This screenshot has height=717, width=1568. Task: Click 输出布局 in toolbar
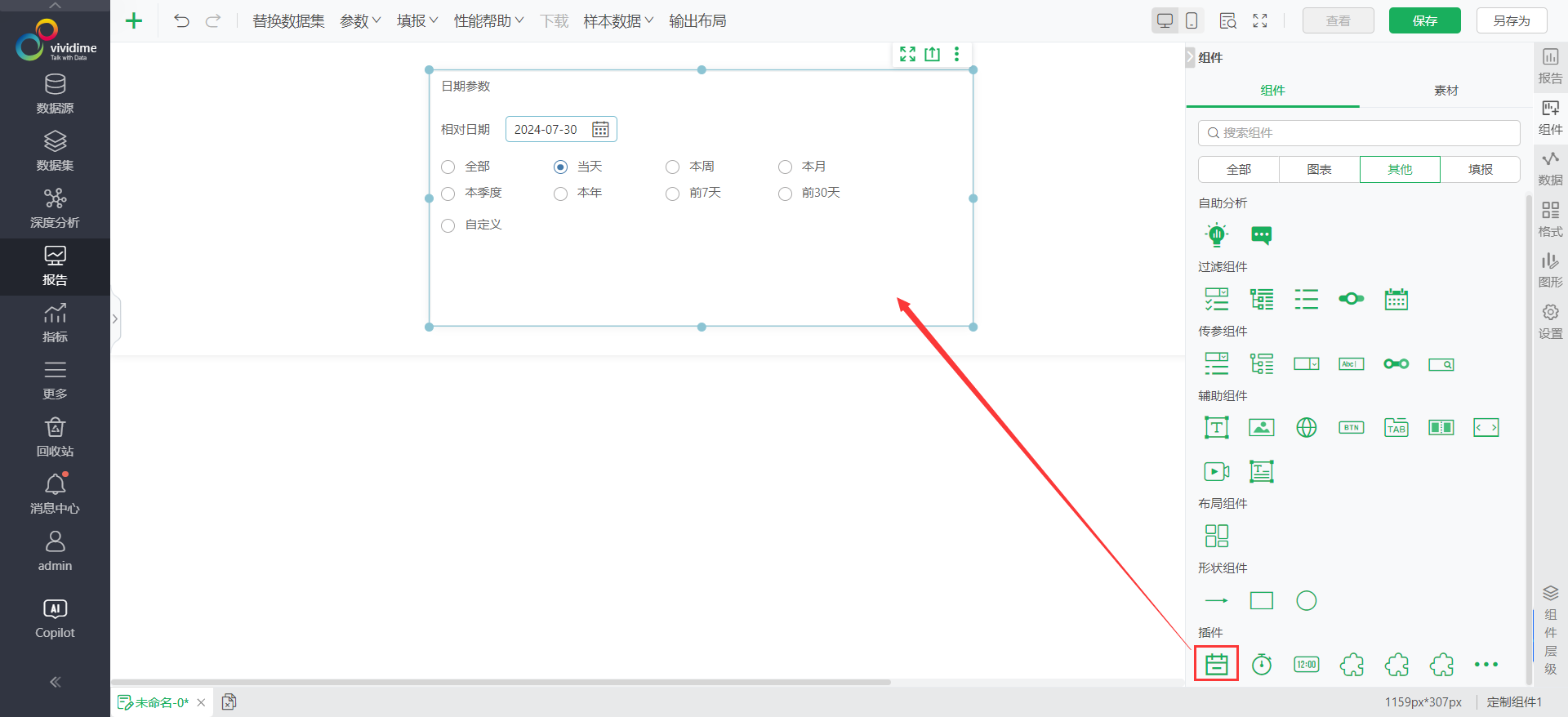click(697, 21)
